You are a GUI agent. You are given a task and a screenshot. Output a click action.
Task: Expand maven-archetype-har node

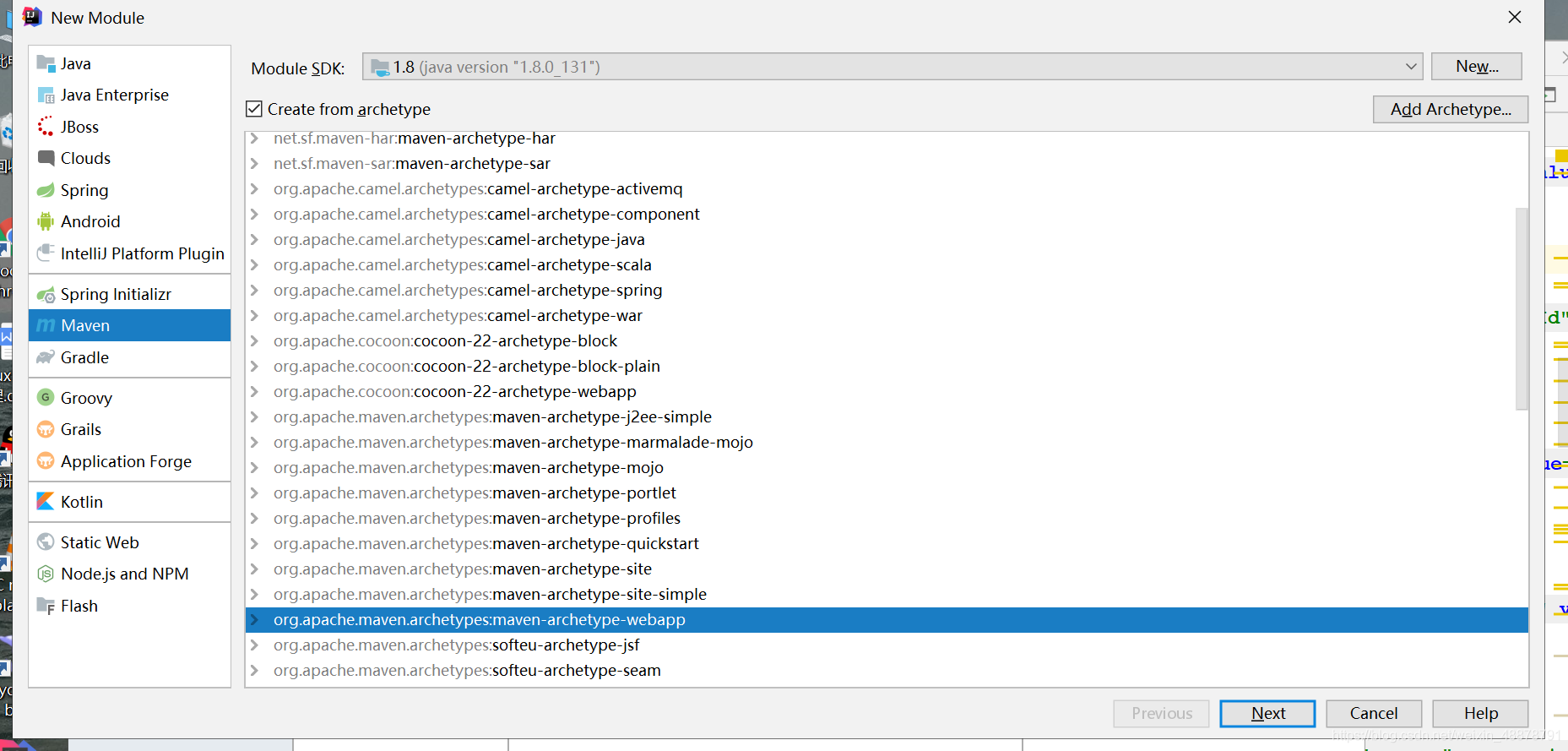click(254, 139)
